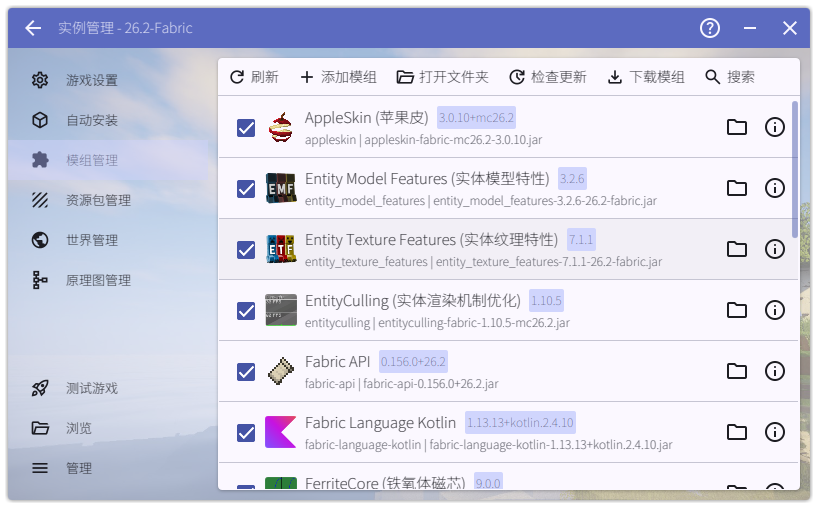Click the EMF mod icon

(x=281, y=188)
